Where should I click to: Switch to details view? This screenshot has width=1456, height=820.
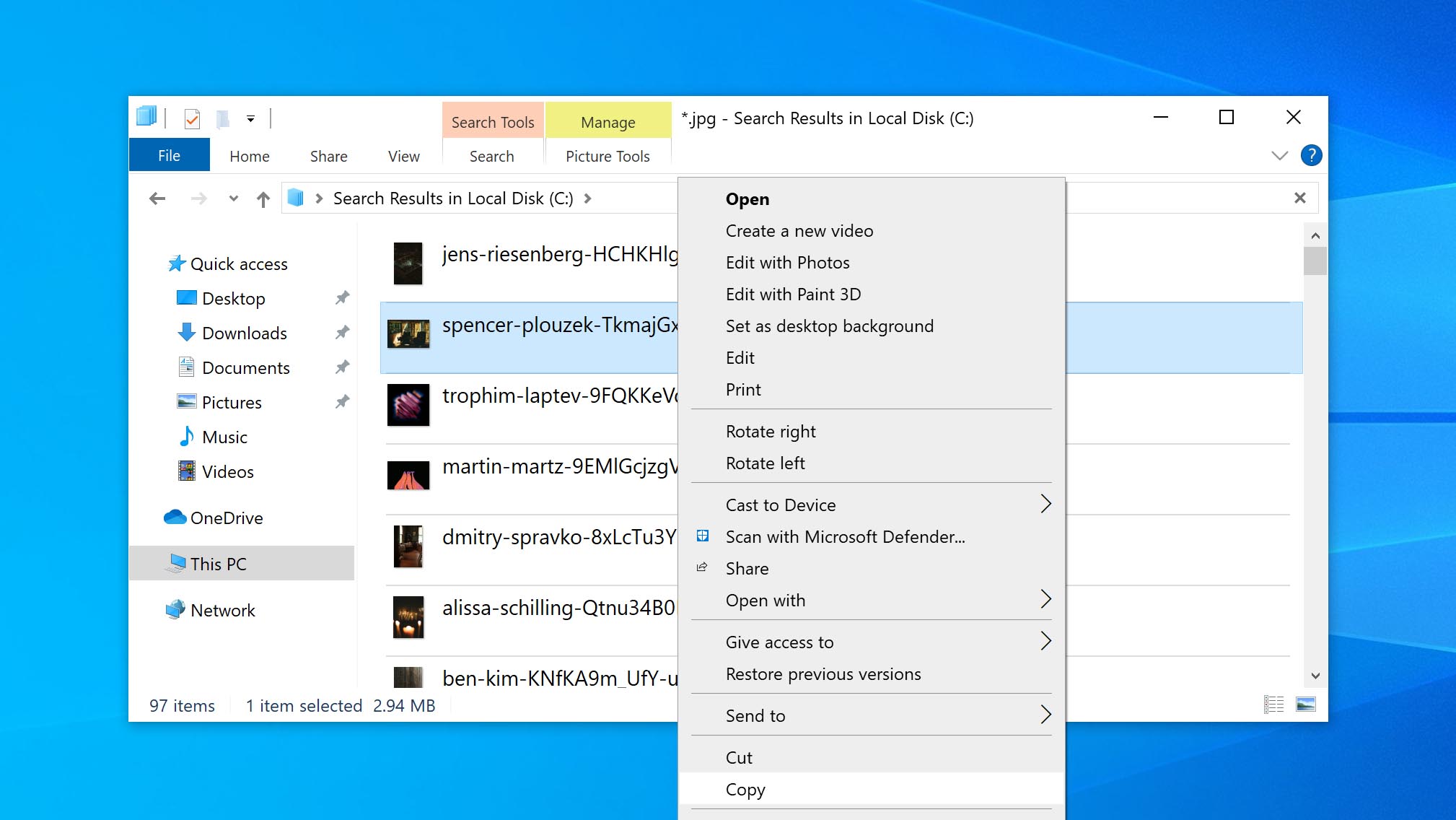[x=1274, y=703]
